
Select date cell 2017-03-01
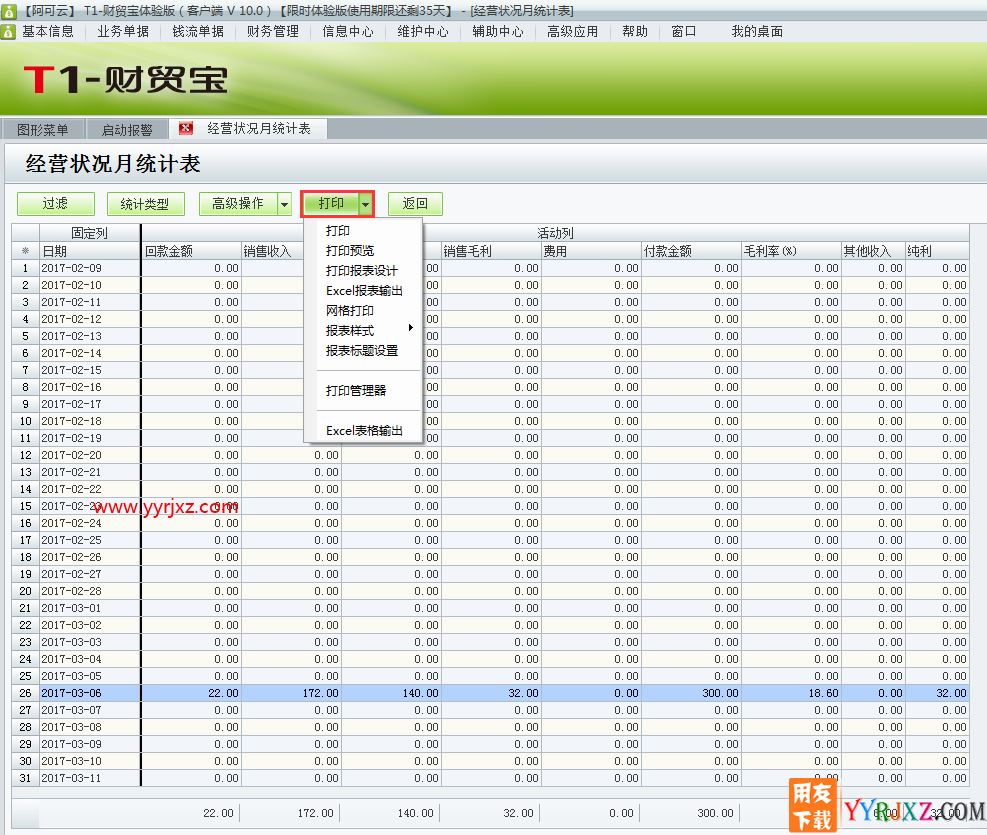(89, 608)
